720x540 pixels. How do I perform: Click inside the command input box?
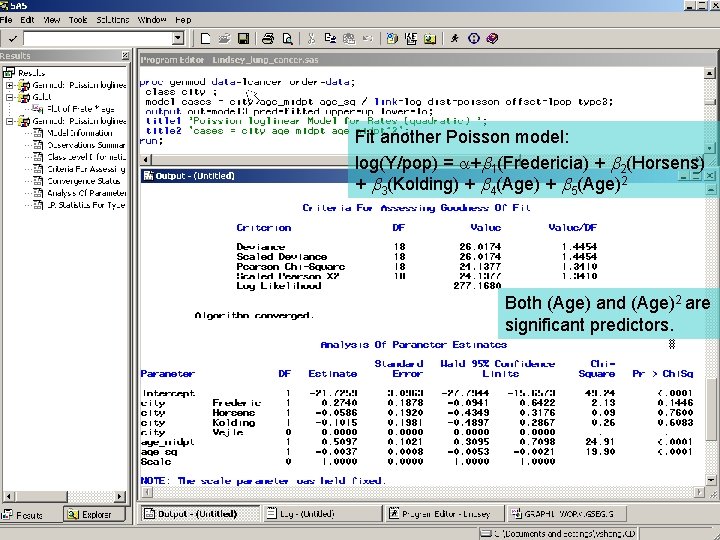click(x=98, y=38)
